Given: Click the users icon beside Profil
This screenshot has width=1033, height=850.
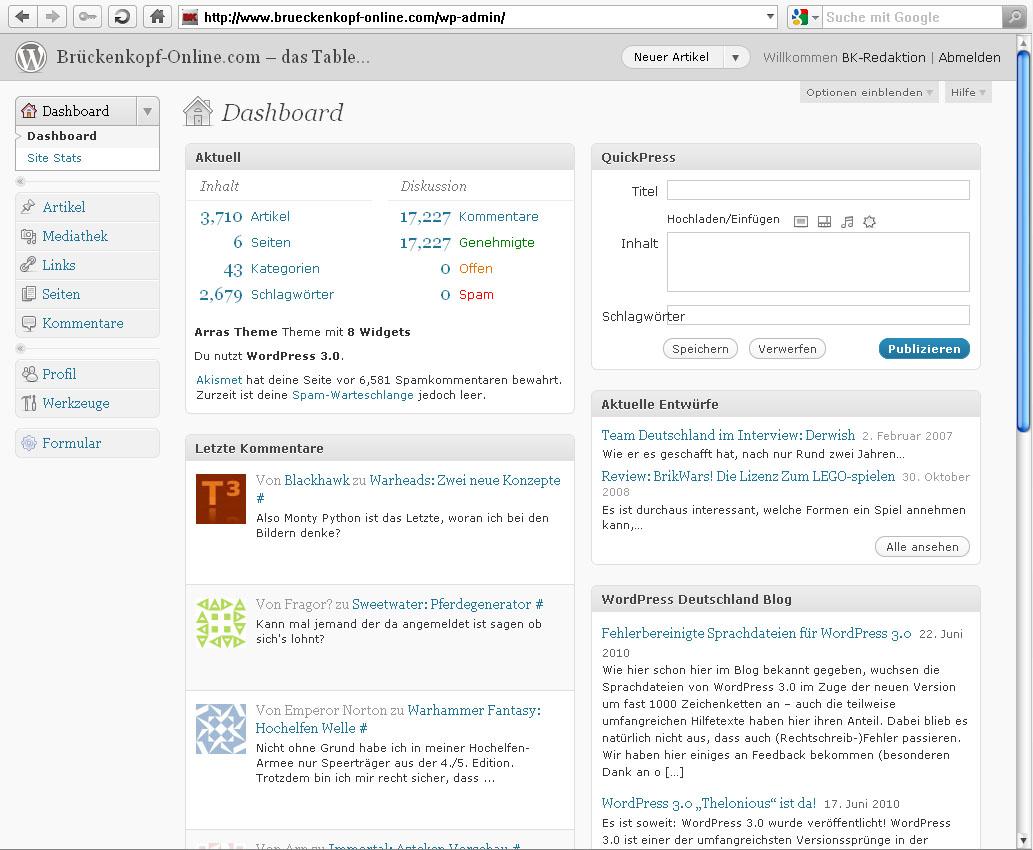Looking at the screenshot, I should [x=29, y=374].
